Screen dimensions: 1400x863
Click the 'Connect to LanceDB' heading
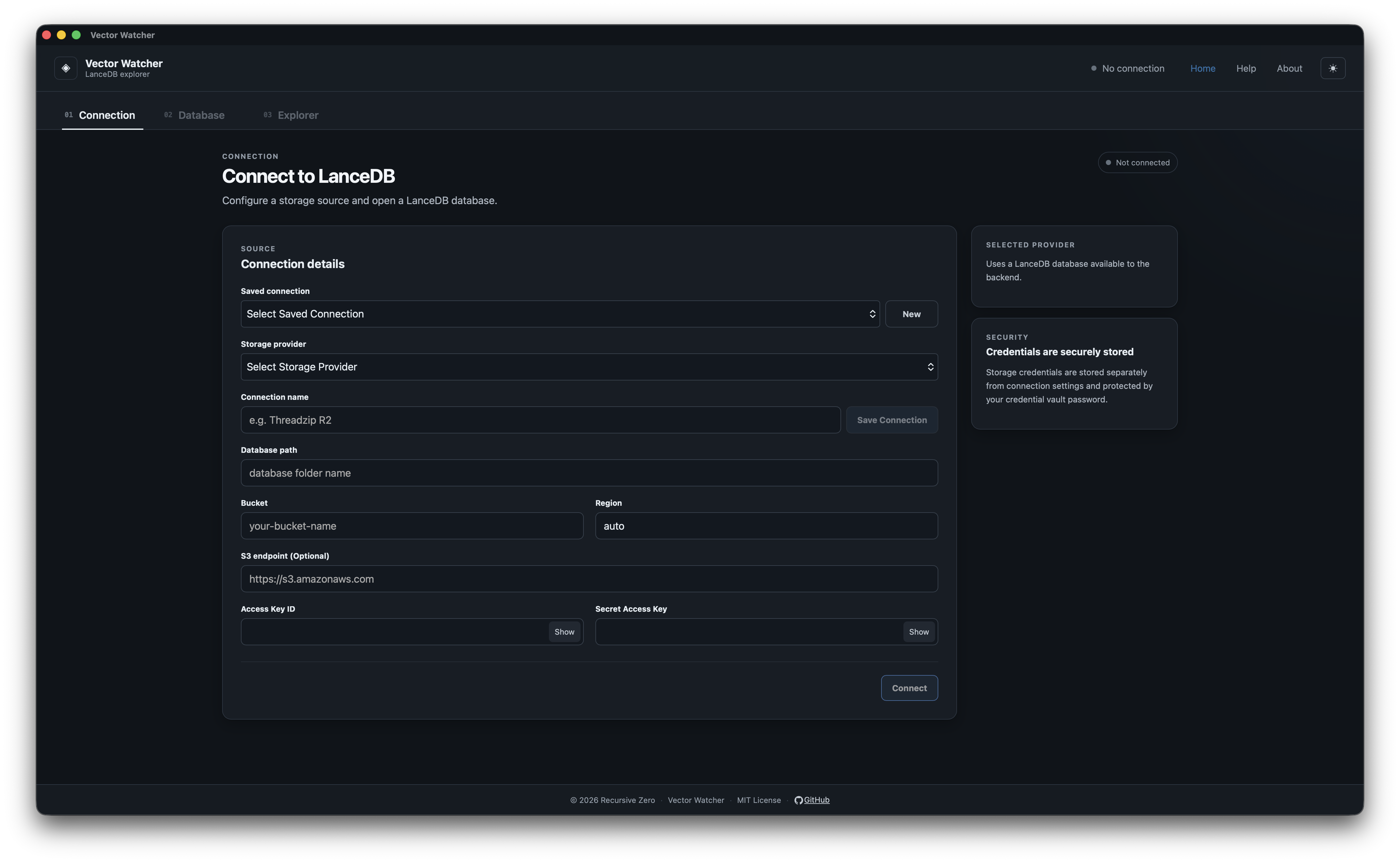click(308, 176)
